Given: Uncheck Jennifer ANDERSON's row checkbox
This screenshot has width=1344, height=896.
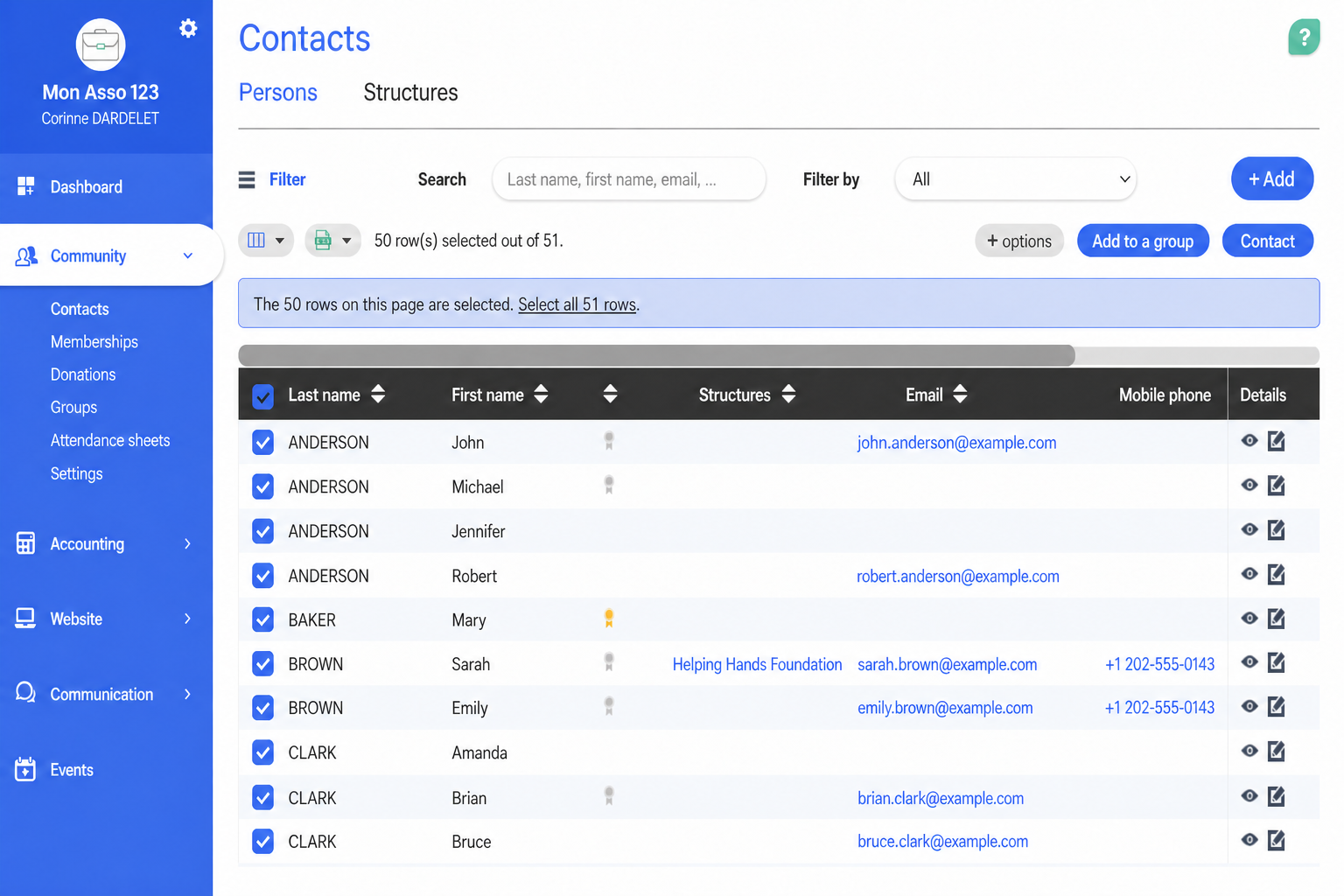Looking at the screenshot, I should coord(262,530).
